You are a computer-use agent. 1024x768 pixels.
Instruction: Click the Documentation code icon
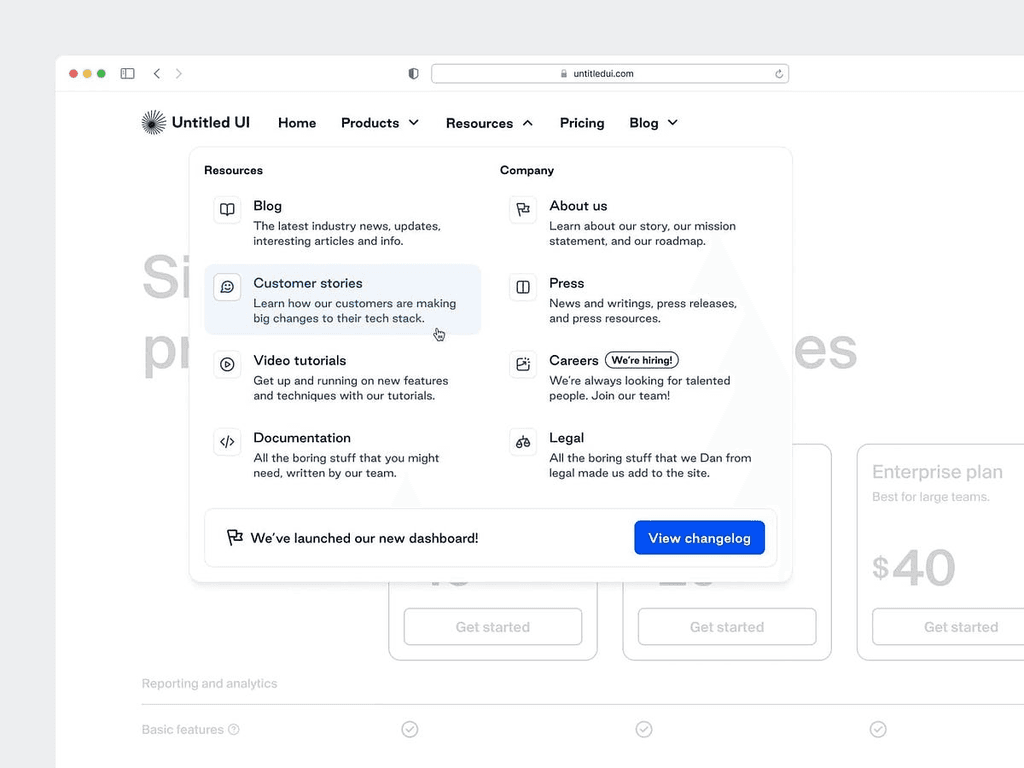coord(226,442)
